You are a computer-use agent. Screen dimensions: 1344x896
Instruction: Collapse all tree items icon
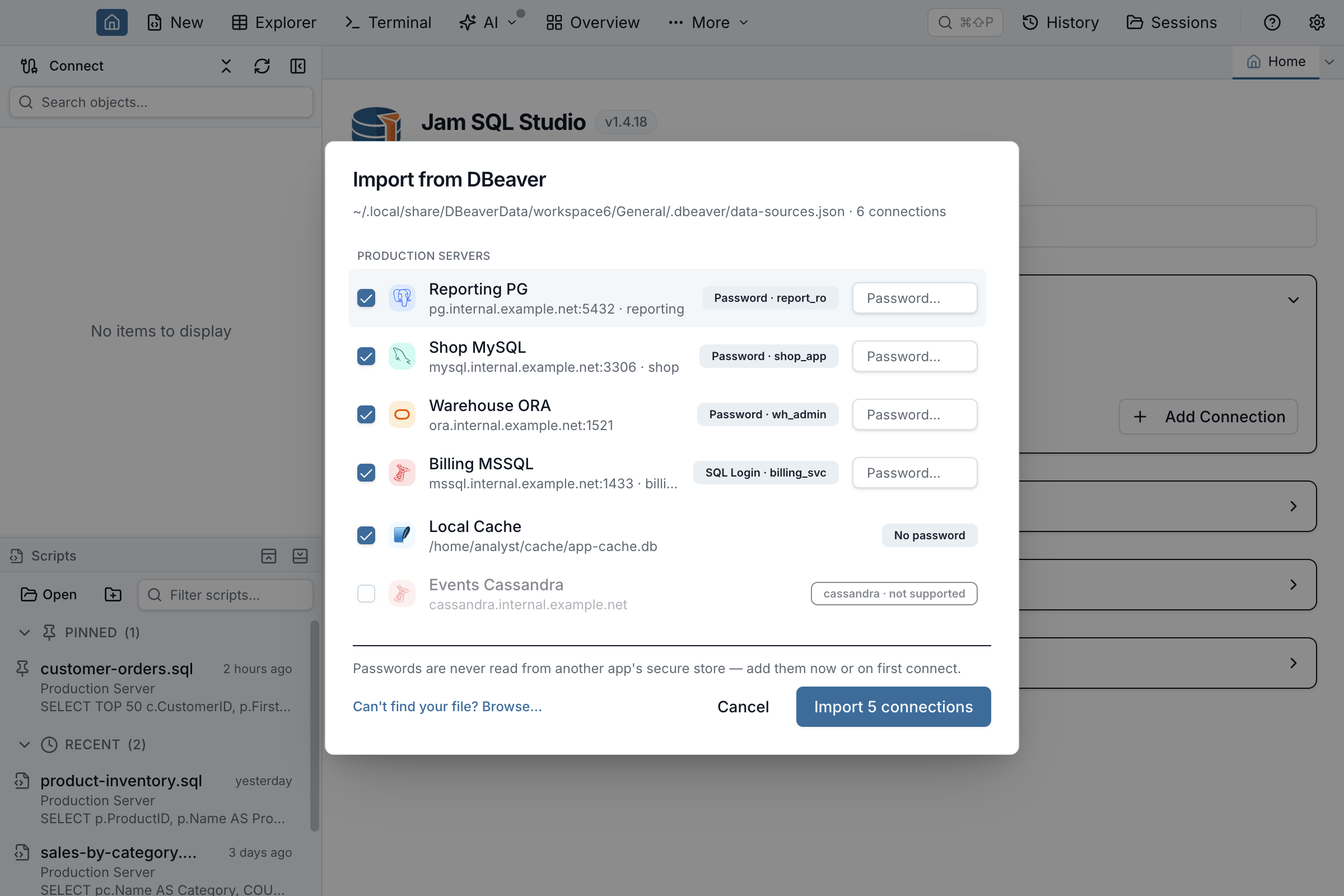(226, 66)
